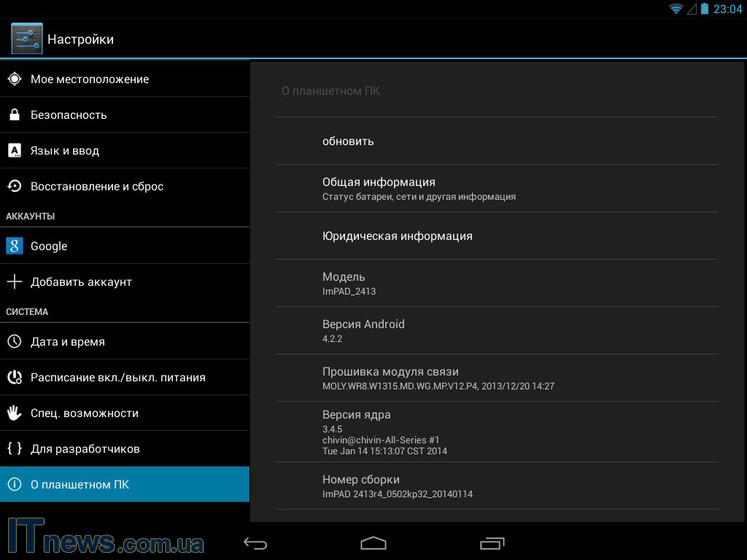Tap the location icon beside Мое местоположение

tap(14, 79)
